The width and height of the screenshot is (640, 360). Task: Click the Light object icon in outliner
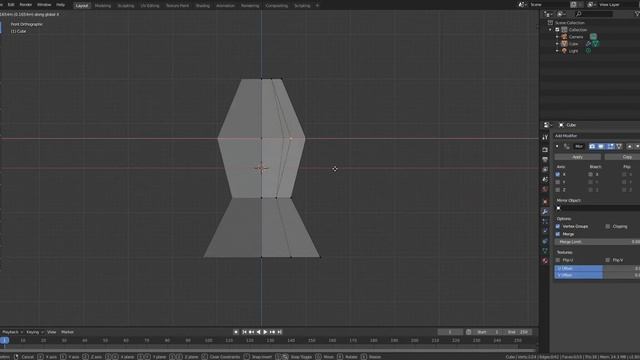pos(564,51)
